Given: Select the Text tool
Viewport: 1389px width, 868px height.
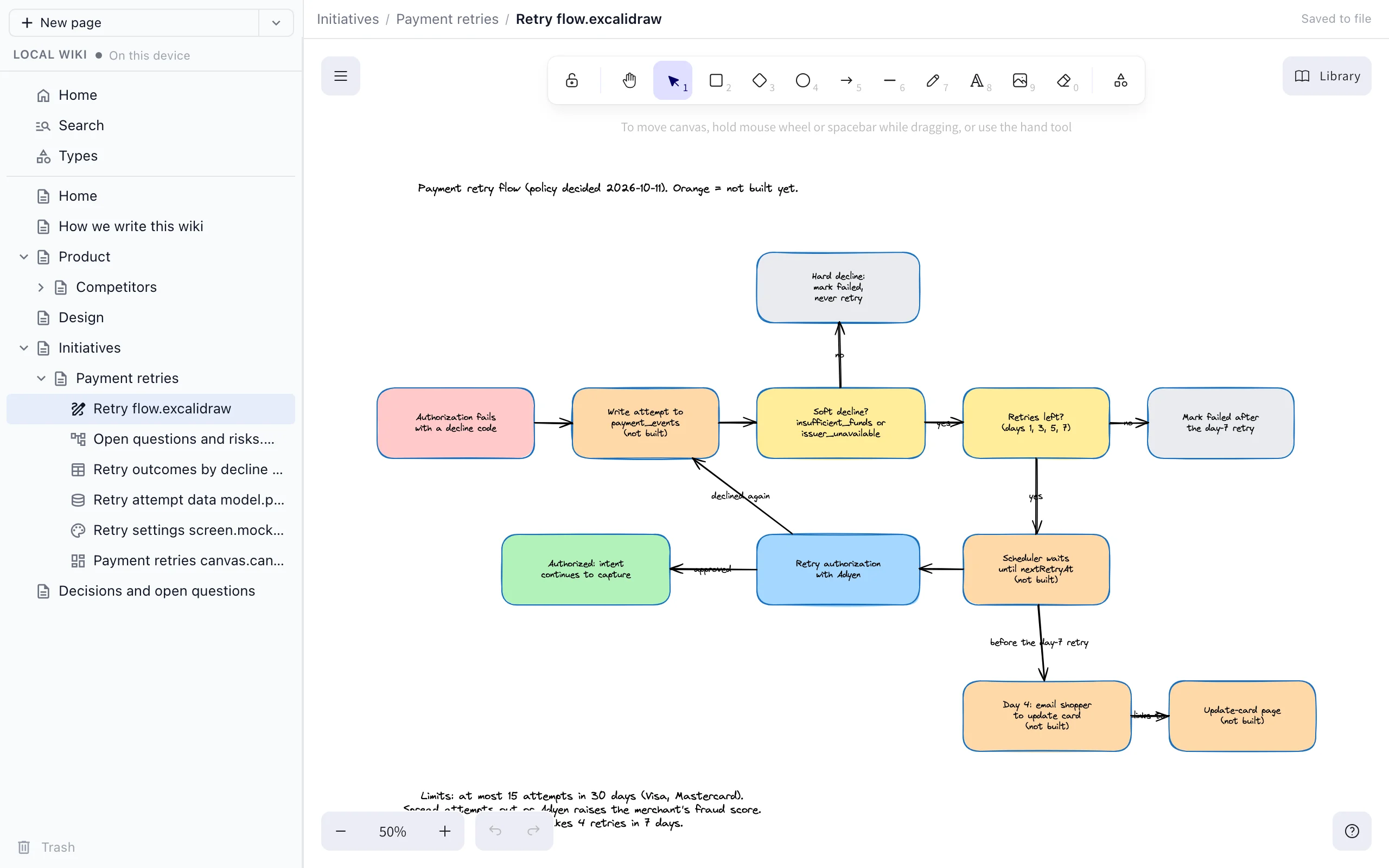Looking at the screenshot, I should point(977,80).
